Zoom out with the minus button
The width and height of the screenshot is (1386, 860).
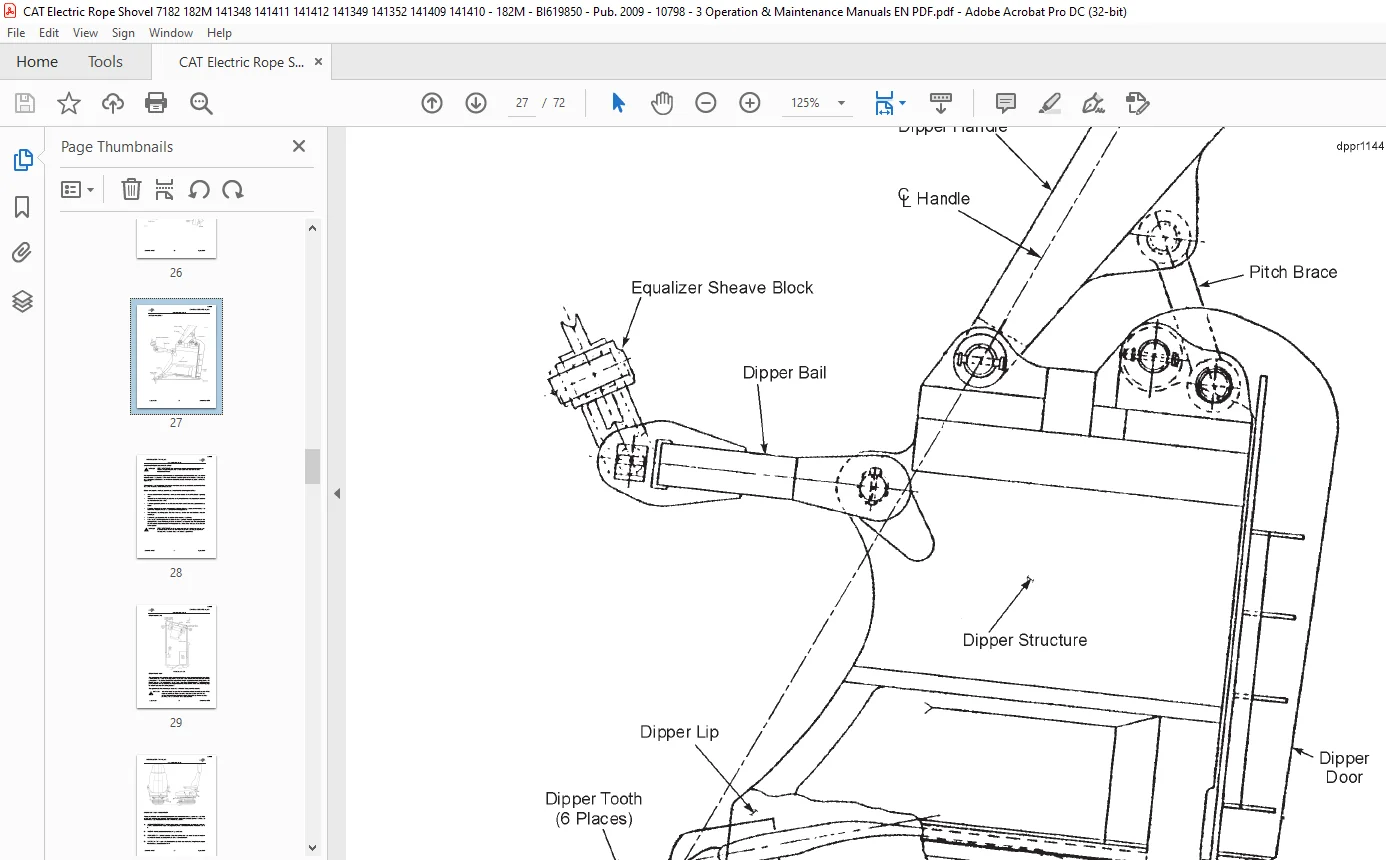[x=706, y=103]
